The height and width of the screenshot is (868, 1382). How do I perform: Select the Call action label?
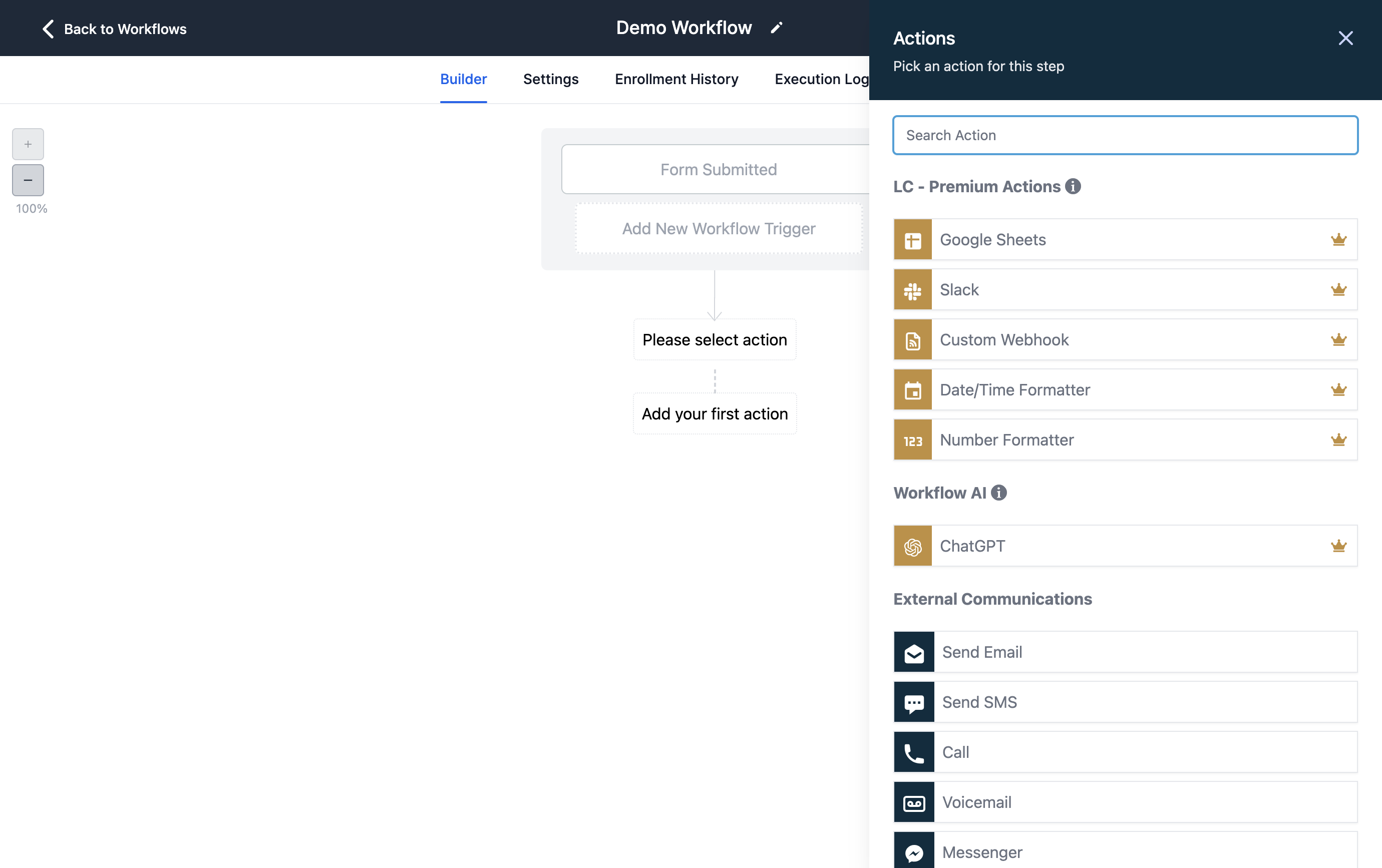955,752
